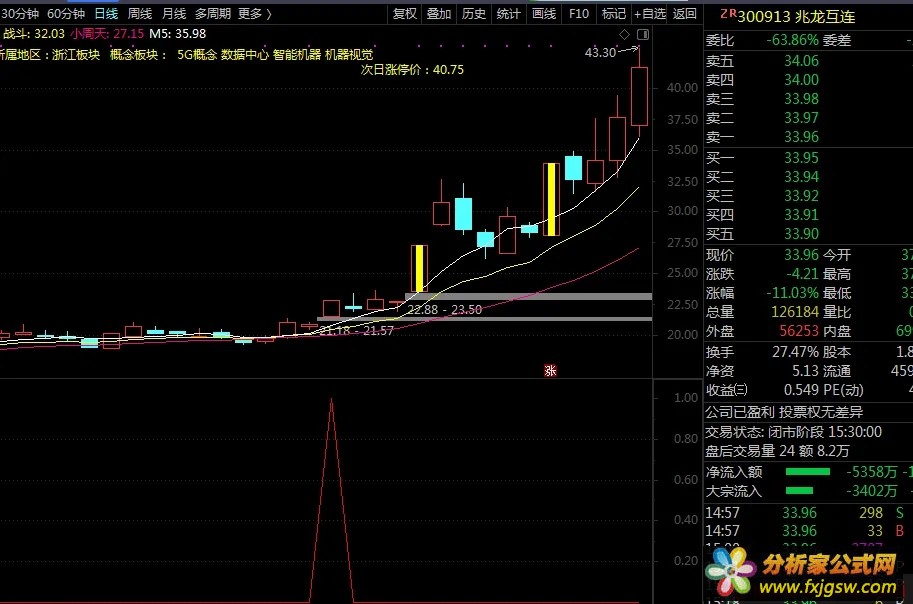The width and height of the screenshot is (913, 604).
Task: Click 次日涨停价：40.75 label
Action: tap(412, 69)
